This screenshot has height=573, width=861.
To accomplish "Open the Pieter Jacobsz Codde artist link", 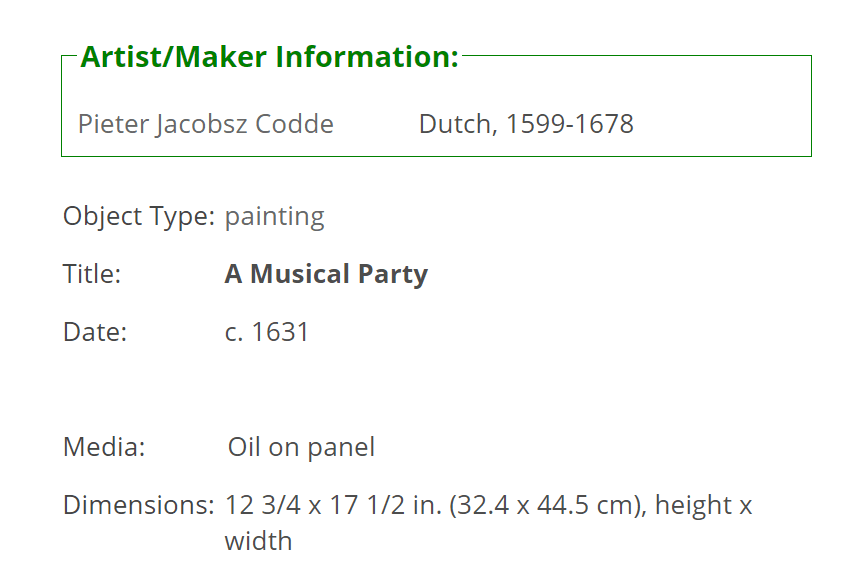I will [x=206, y=124].
